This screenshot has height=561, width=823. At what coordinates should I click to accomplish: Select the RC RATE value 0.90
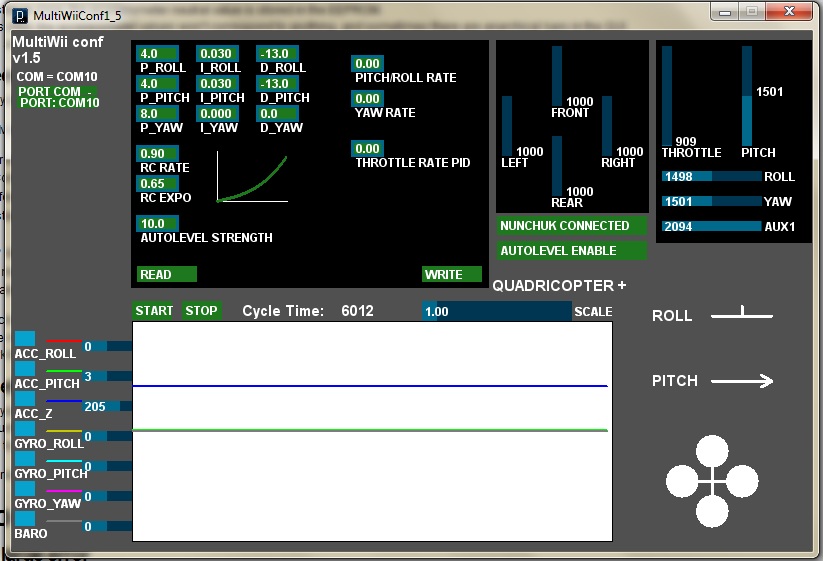[157, 153]
